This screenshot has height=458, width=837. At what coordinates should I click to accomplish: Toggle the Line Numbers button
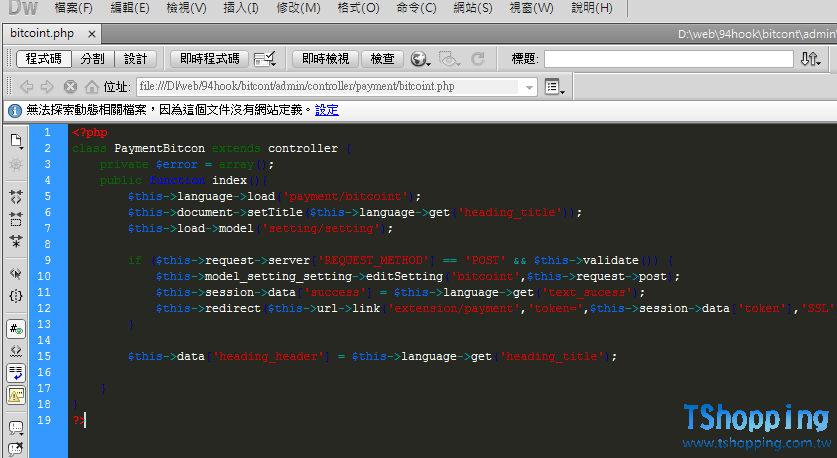click(16, 328)
